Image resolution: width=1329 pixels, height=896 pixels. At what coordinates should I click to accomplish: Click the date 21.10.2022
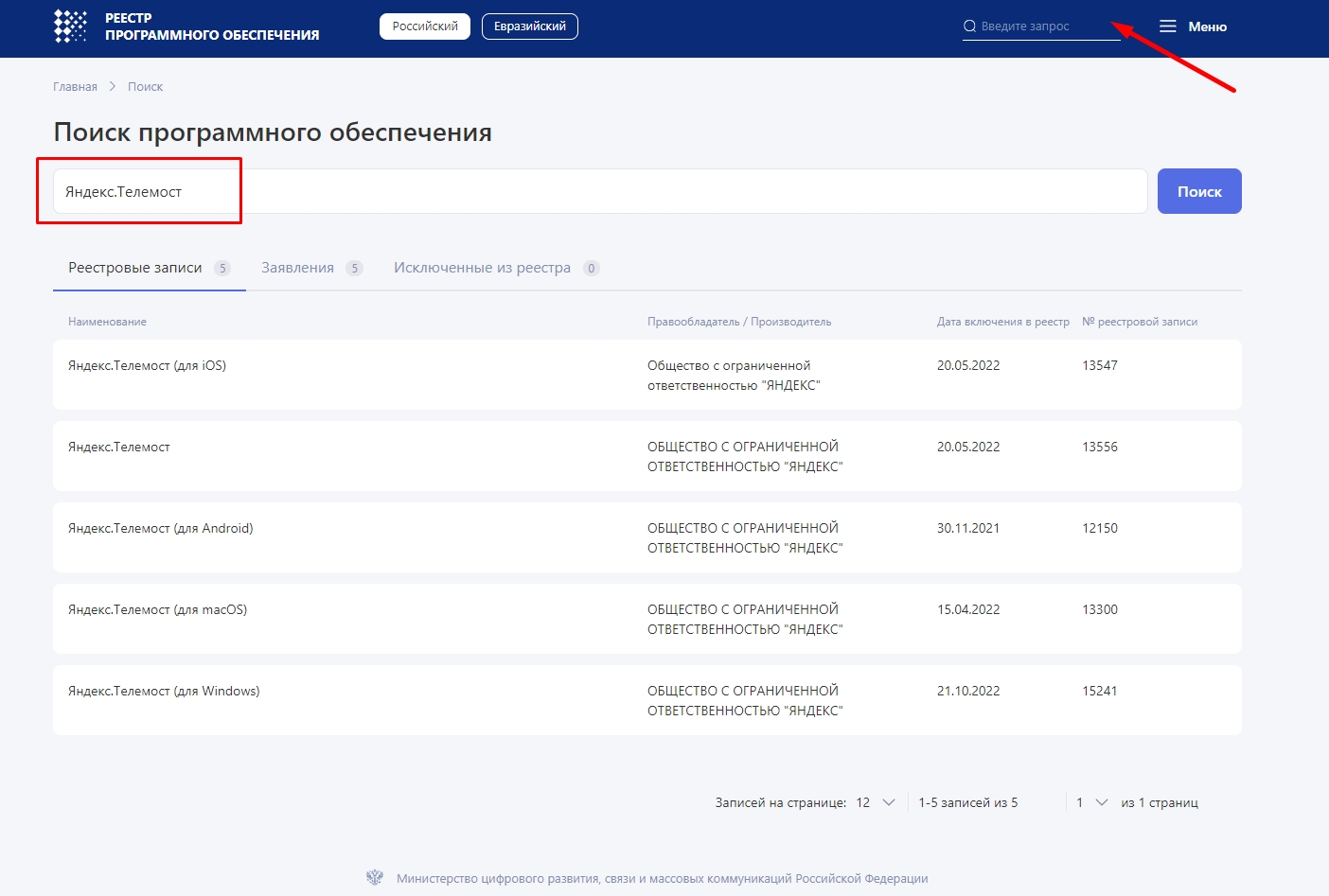click(x=968, y=691)
